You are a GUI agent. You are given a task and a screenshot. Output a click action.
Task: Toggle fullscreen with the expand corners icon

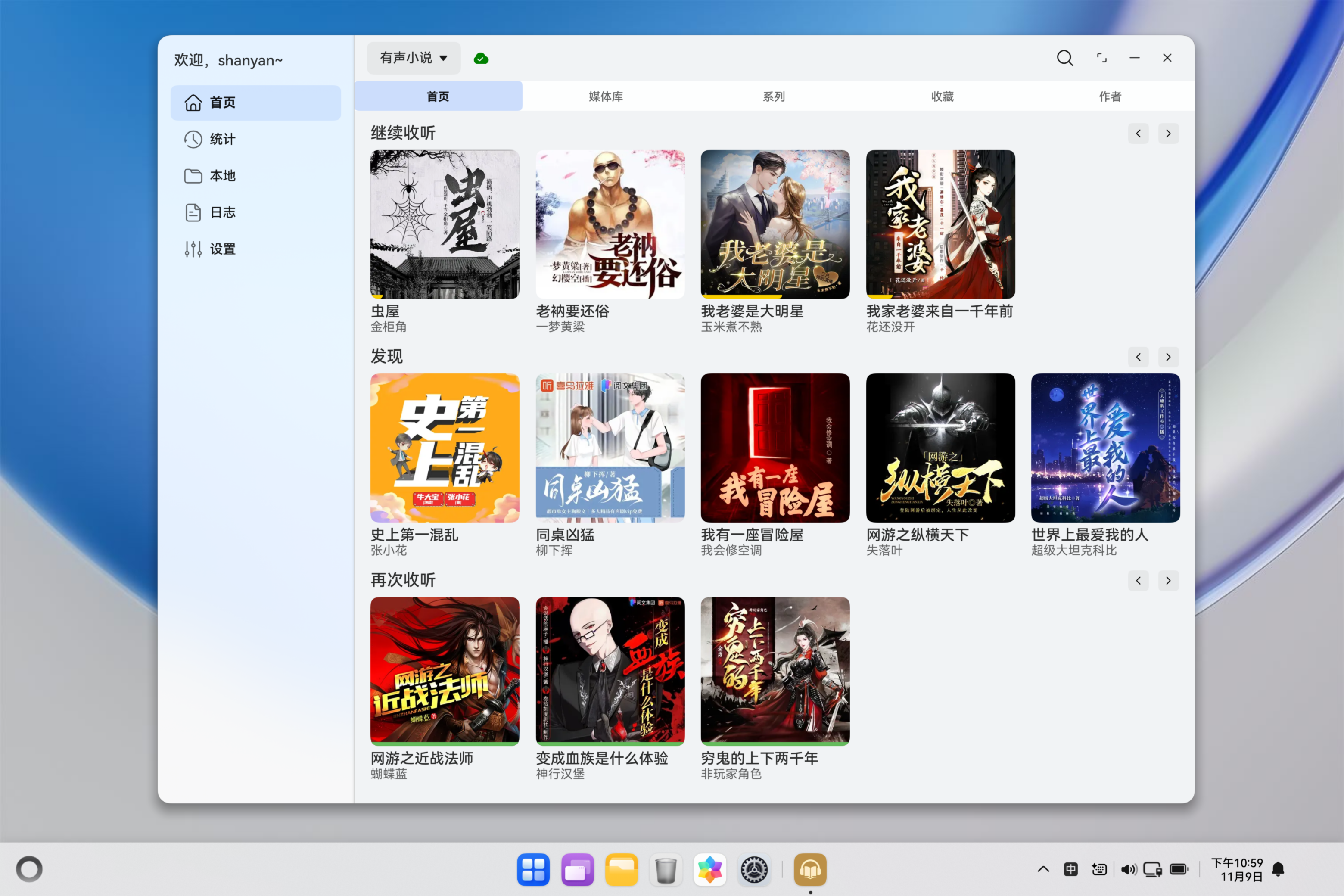[1101, 58]
